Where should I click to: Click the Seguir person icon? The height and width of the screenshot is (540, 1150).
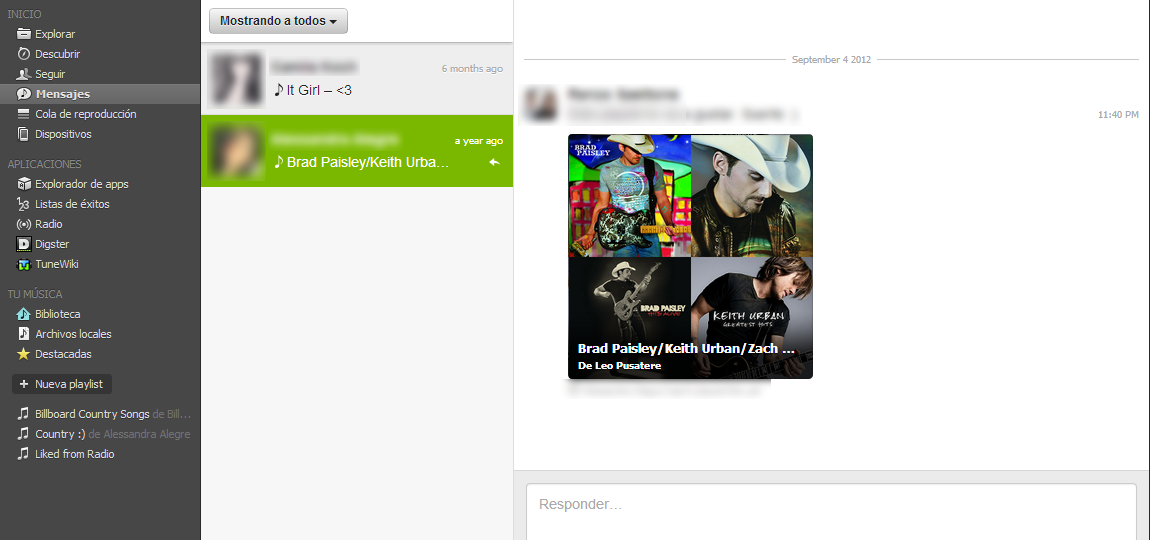point(24,74)
